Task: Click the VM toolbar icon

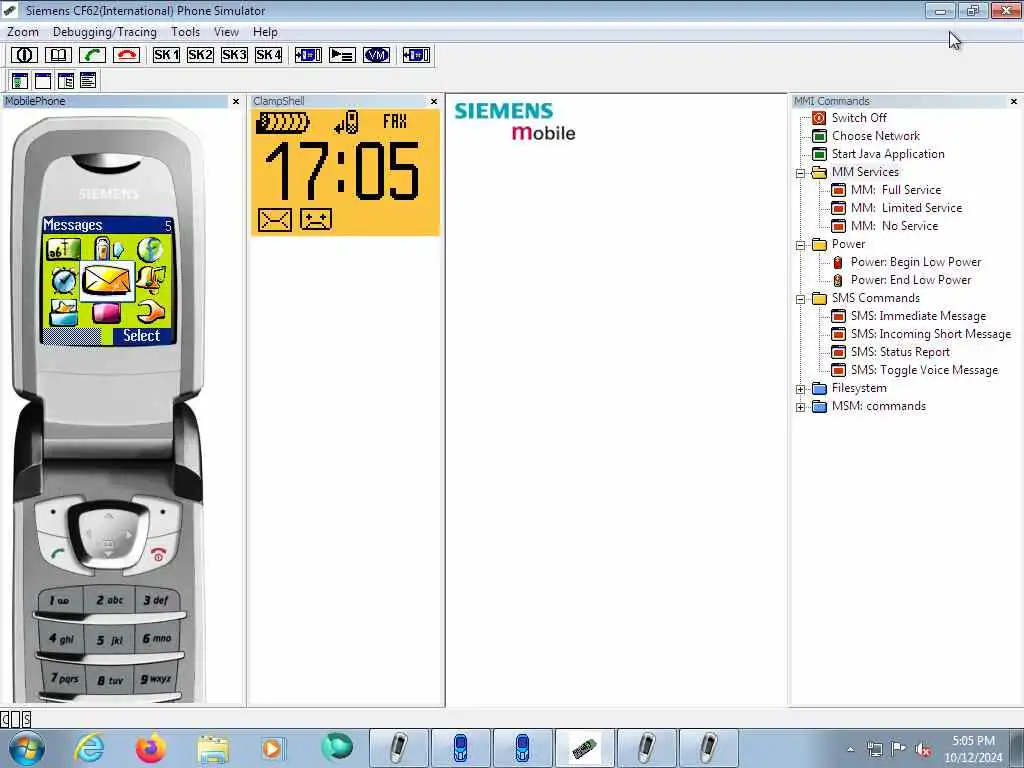Action: 376,55
